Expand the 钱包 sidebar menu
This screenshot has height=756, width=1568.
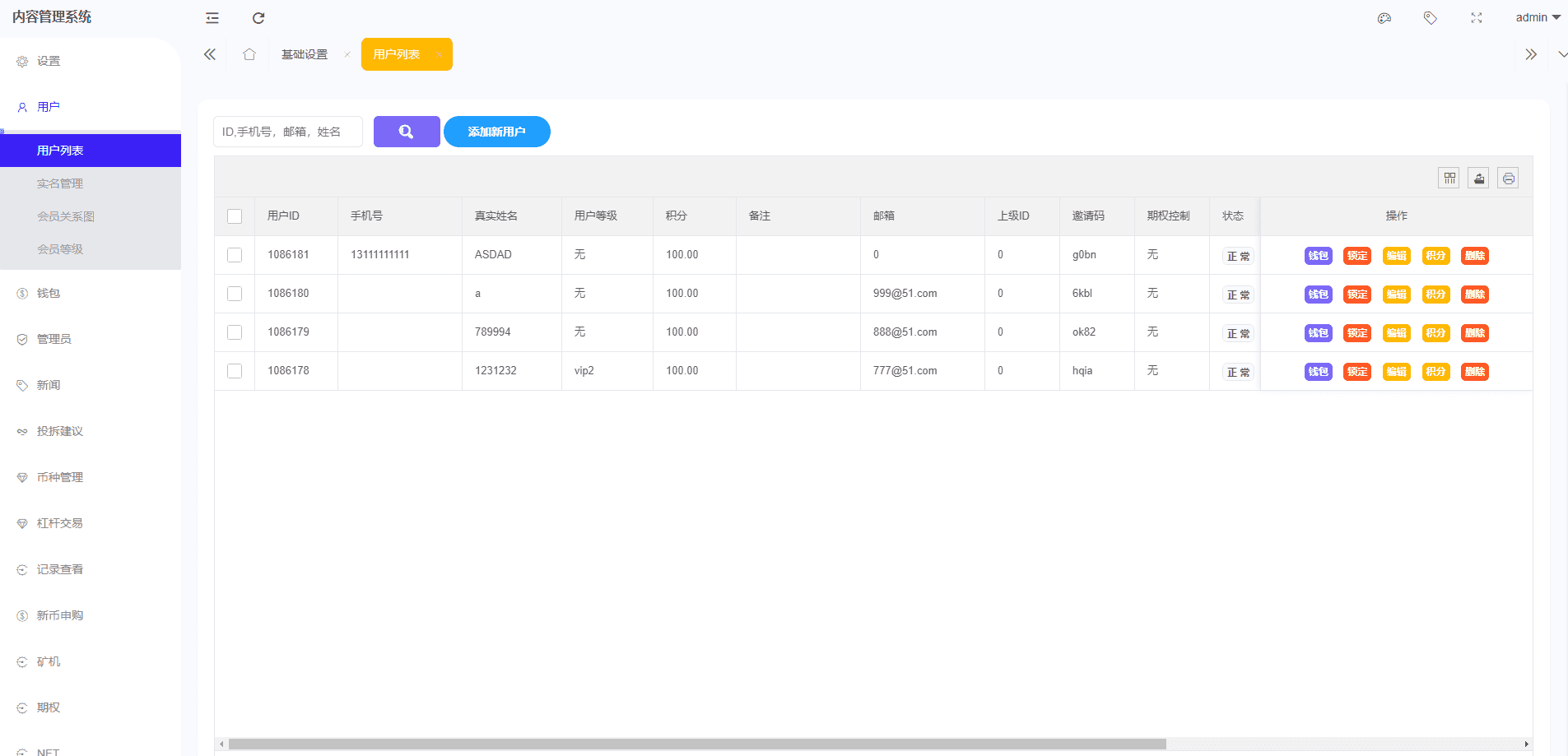(x=49, y=293)
